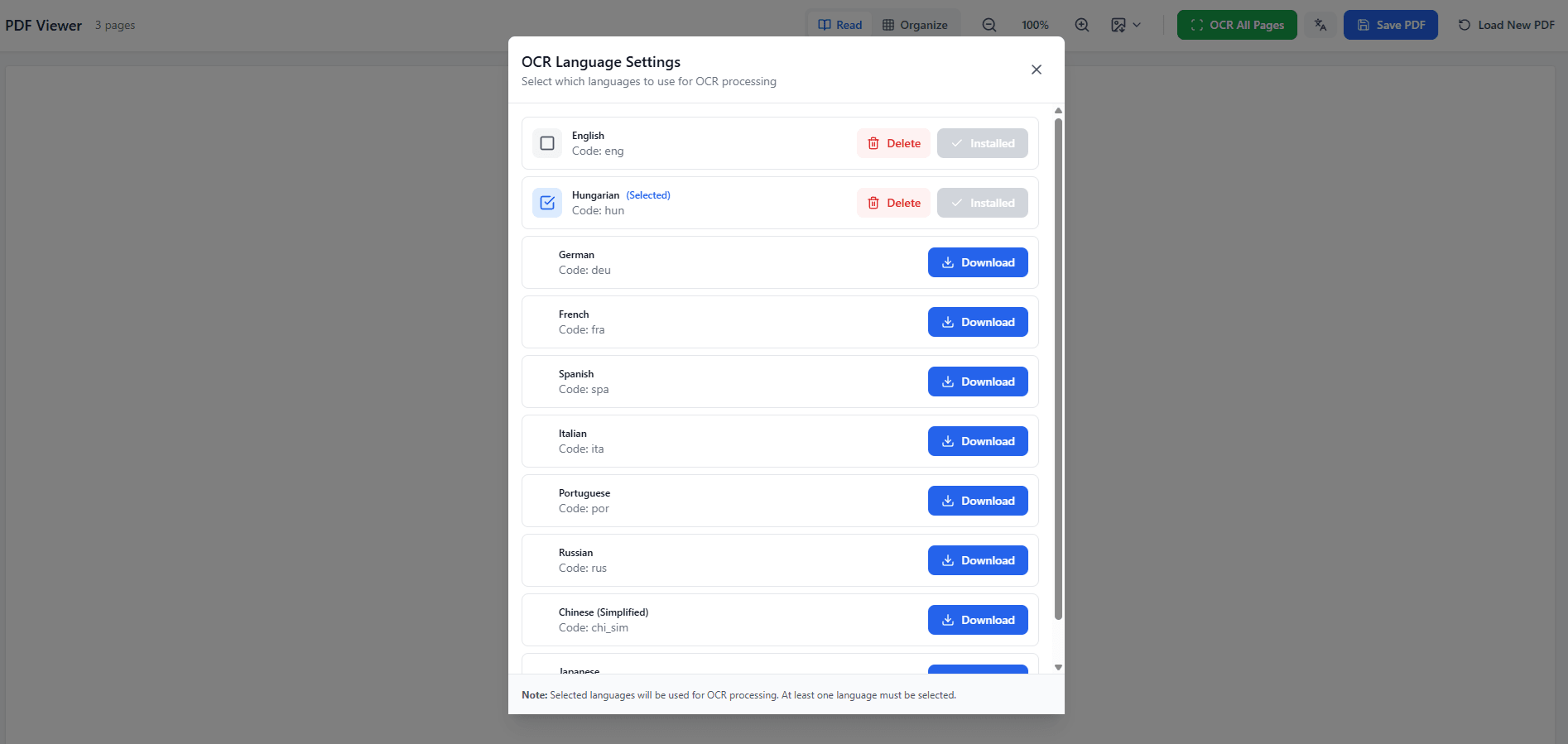This screenshot has width=1568, height=744.
Task: Click the scroll up arrow in language list
Action: pos(1058,111)
